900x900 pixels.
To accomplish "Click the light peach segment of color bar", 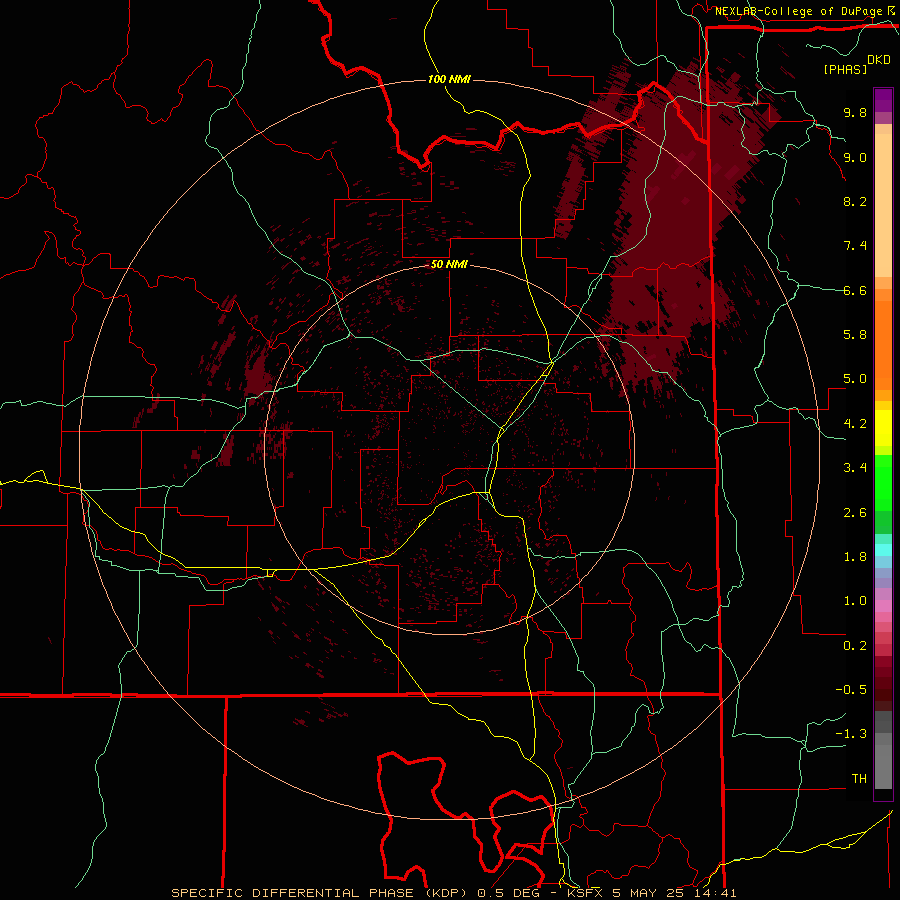I will [x=883, y=205].
